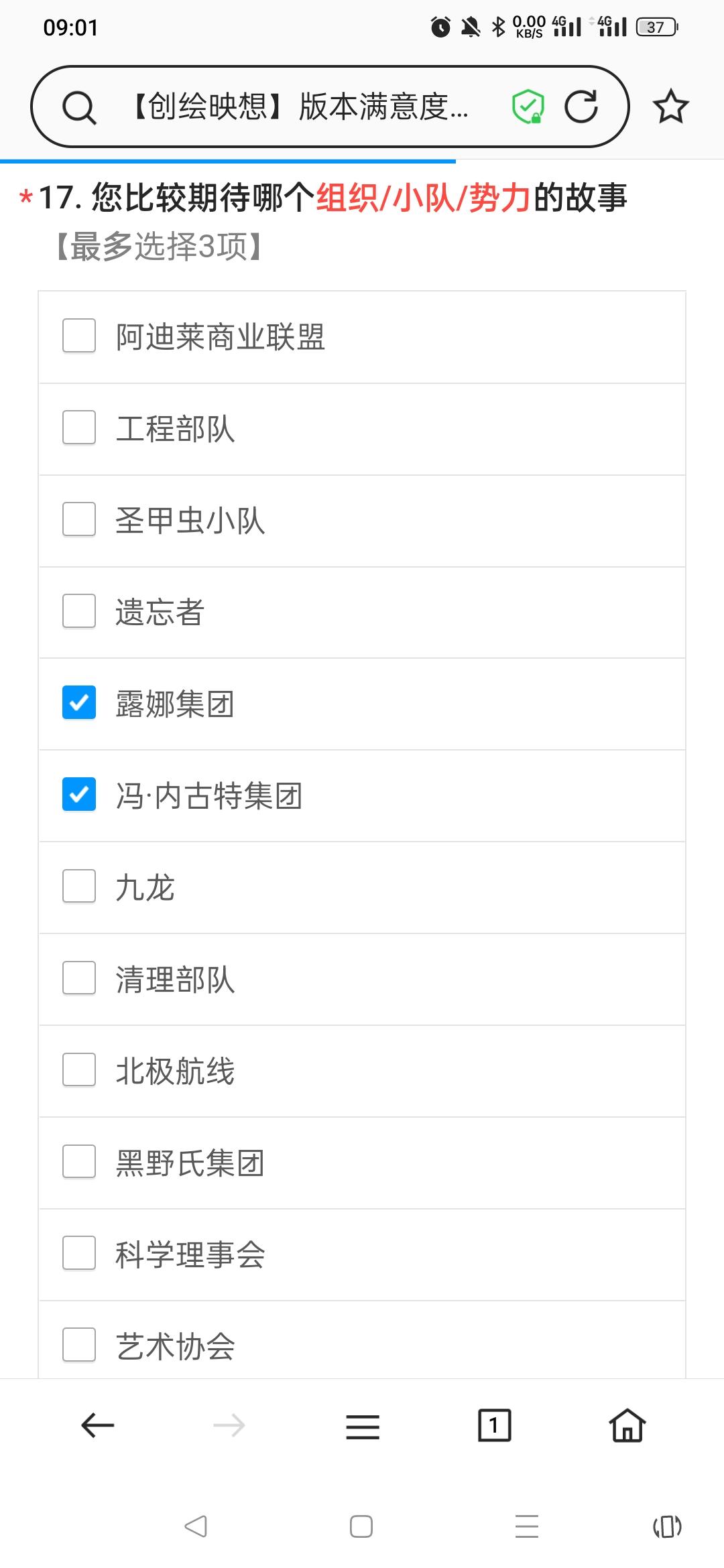Check the 北极航线 checkbox
This screenshot has width=724, height=1568.
pyautogui.click(x=79, y=1070)
